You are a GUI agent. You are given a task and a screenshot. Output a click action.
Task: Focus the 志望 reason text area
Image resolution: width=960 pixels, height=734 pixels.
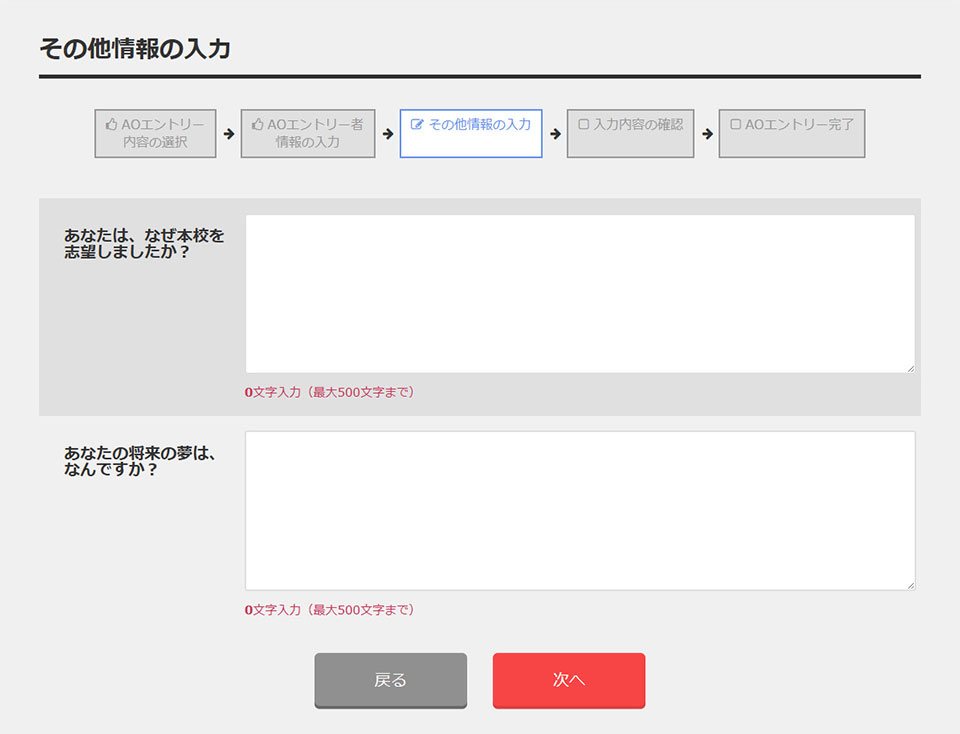pyautogui.click(x=580, y=294)
